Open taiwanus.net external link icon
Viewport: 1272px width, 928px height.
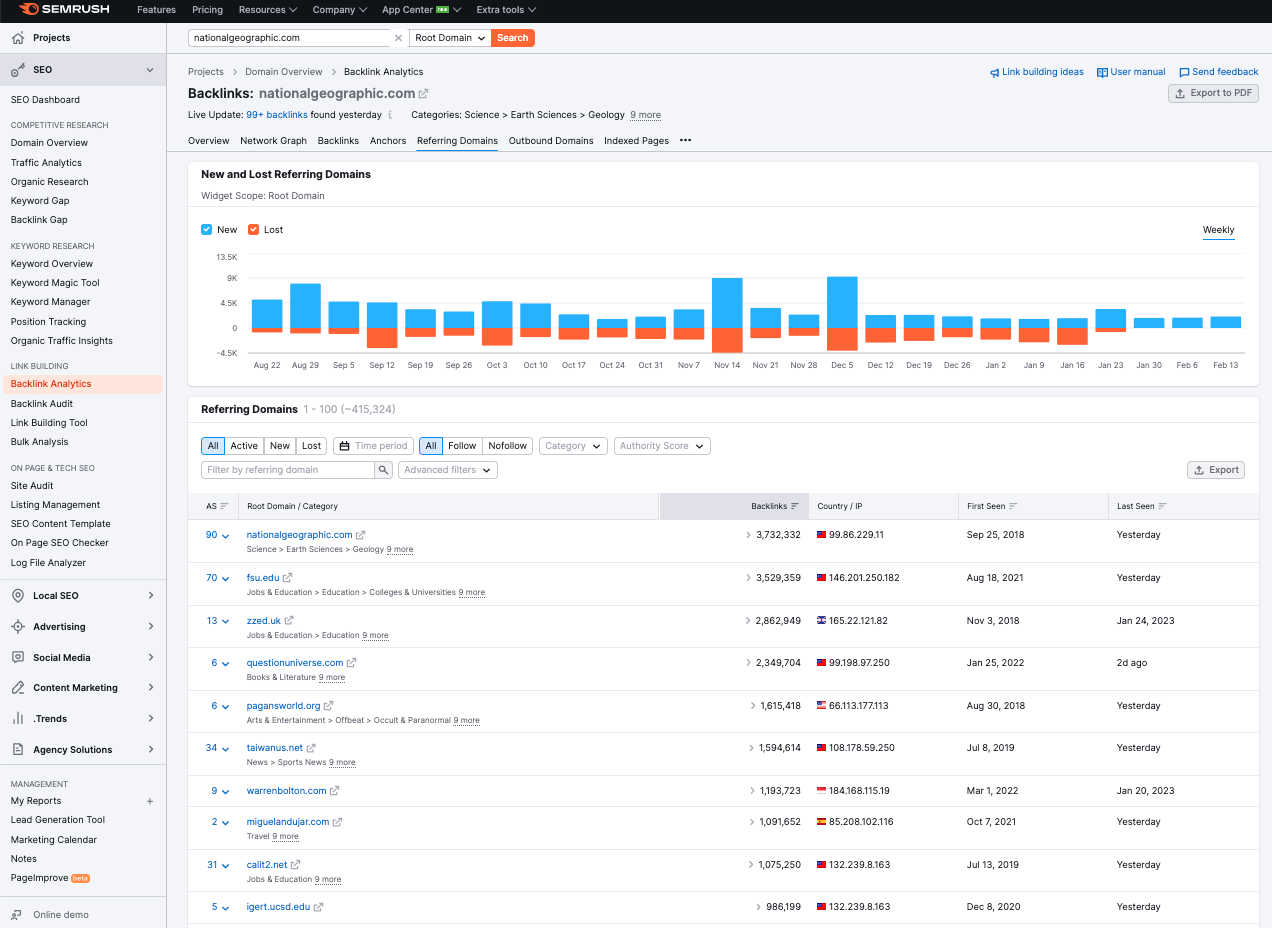(x=311, y=748)
